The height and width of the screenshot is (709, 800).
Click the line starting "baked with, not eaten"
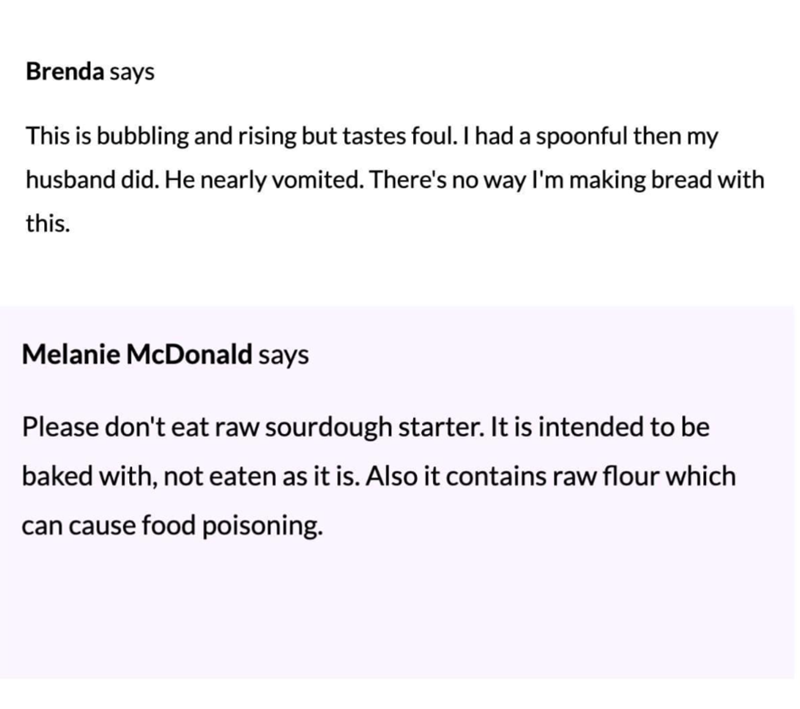click(378, 475)
